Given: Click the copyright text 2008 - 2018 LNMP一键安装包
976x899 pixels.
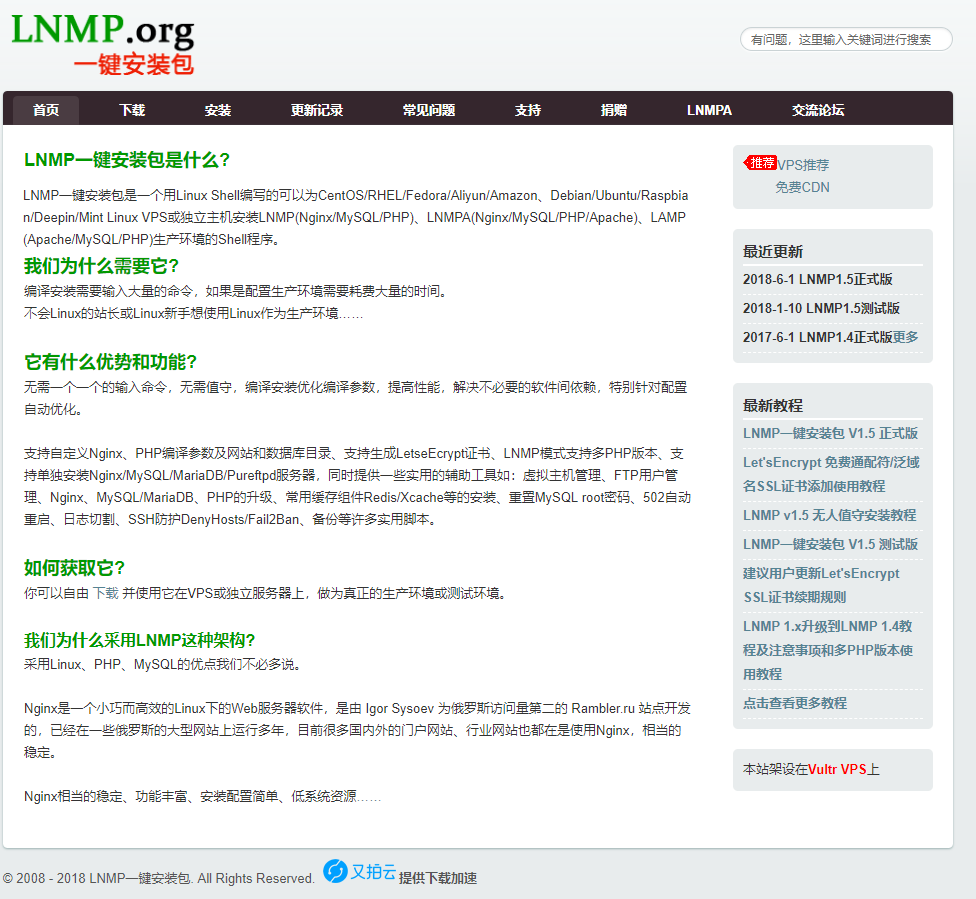Looking at the screenshot, I should 159,878.
